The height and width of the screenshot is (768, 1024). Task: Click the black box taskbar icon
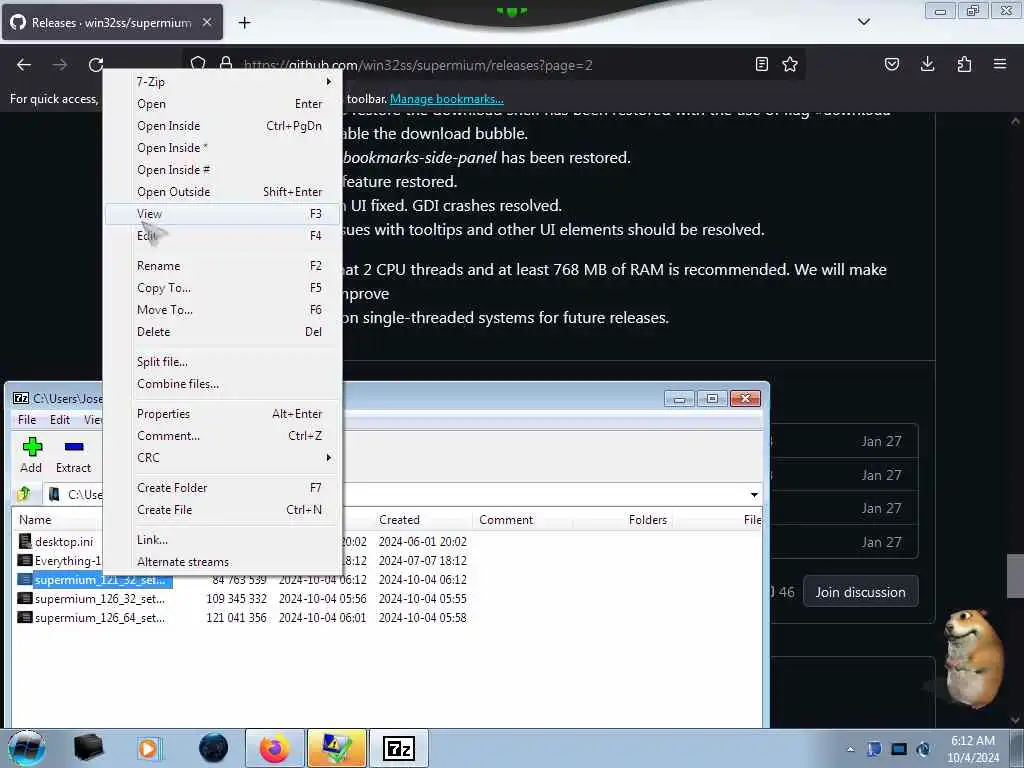[88, 748]
